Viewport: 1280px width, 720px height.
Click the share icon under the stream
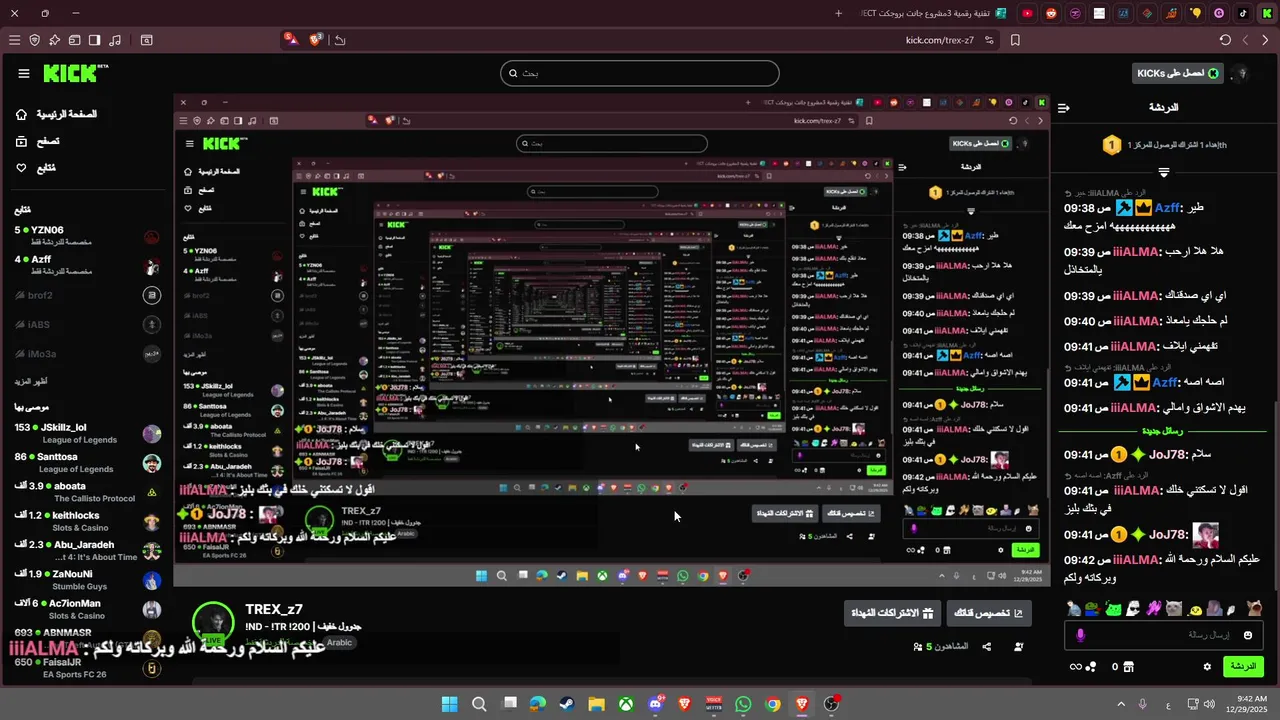(987, 647)
